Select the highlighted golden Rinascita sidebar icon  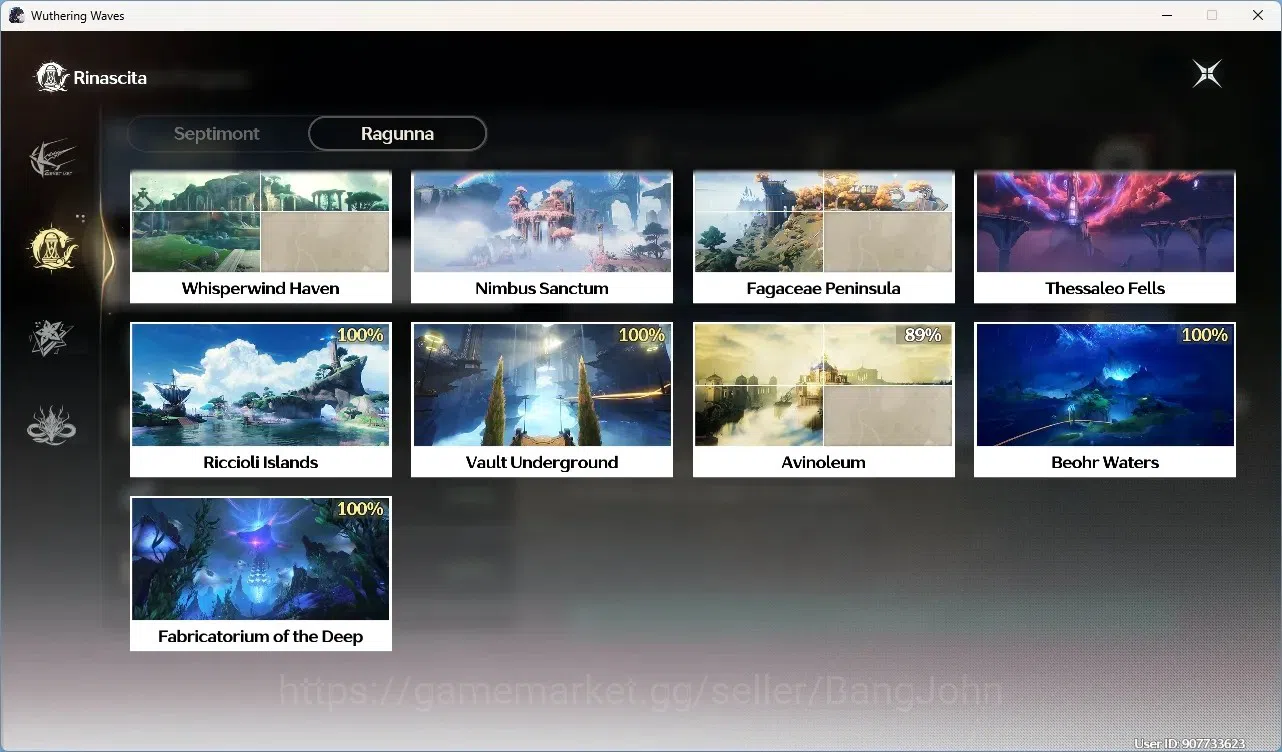[x=52, y=248]
